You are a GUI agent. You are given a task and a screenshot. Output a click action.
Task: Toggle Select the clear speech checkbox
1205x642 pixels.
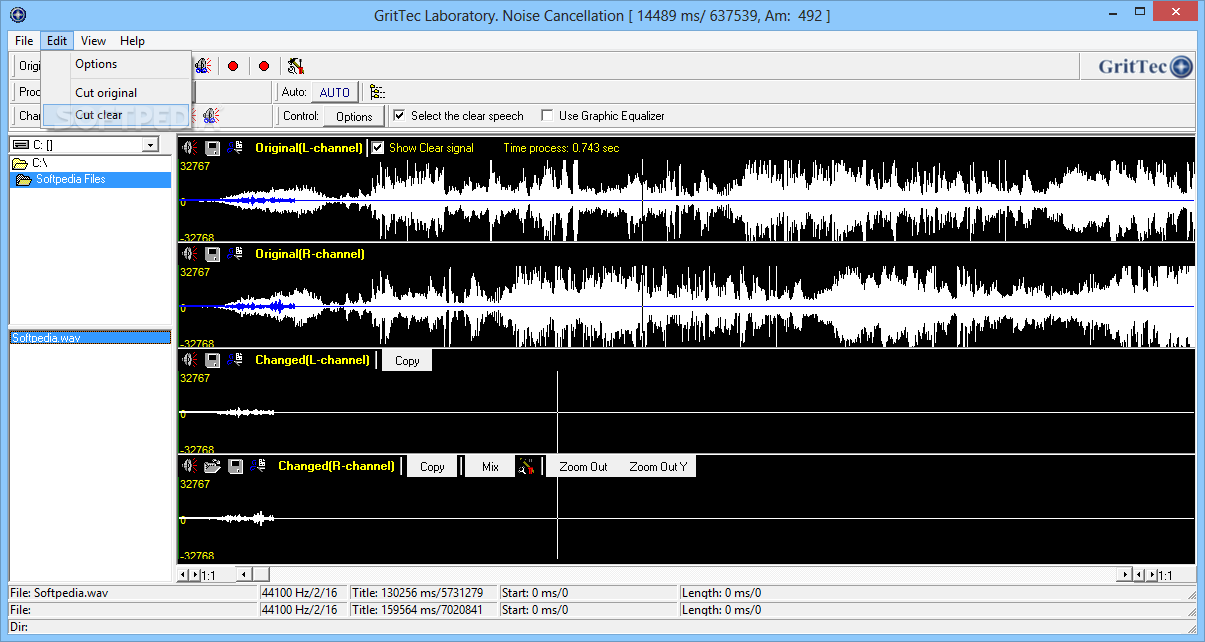(x=399, y=116)
